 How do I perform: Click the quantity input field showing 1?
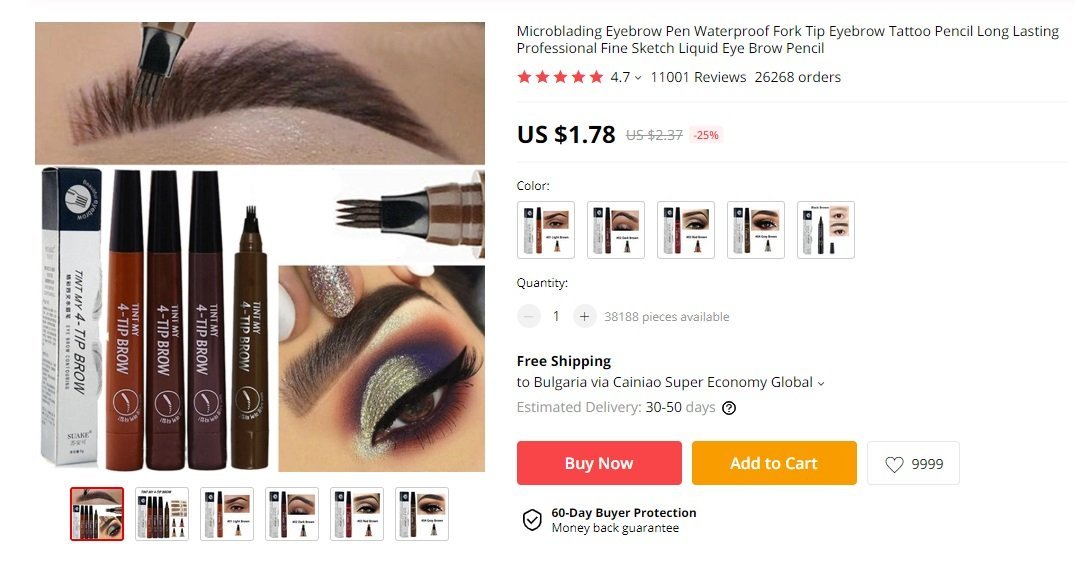click(556, 317)
